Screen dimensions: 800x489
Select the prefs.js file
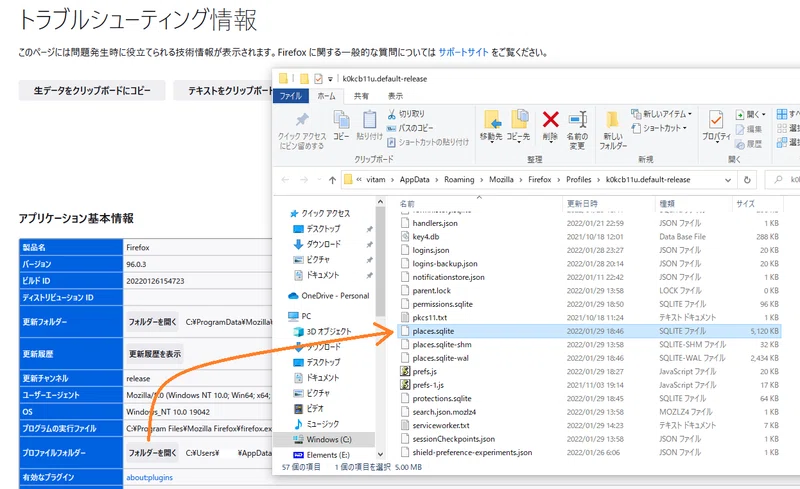click(x=424, y=371)
